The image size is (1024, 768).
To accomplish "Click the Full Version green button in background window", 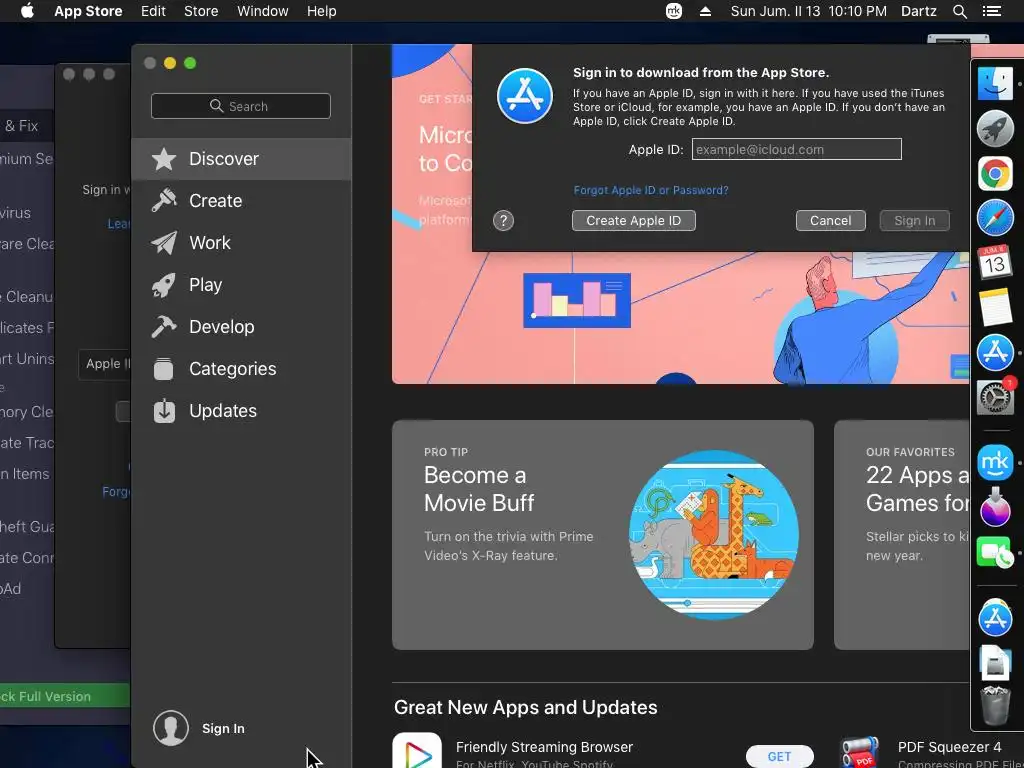I will (65, 696).
